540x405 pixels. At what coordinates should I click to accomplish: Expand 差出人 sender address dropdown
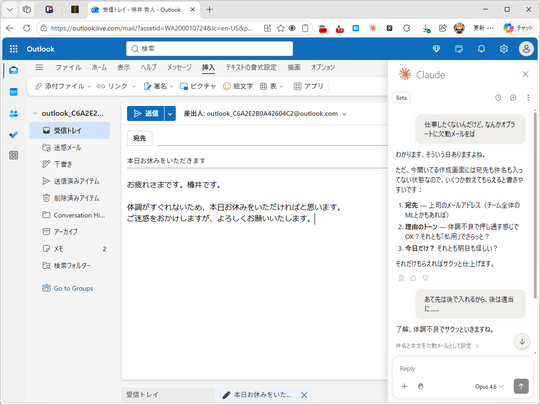[x=344, y=114]
